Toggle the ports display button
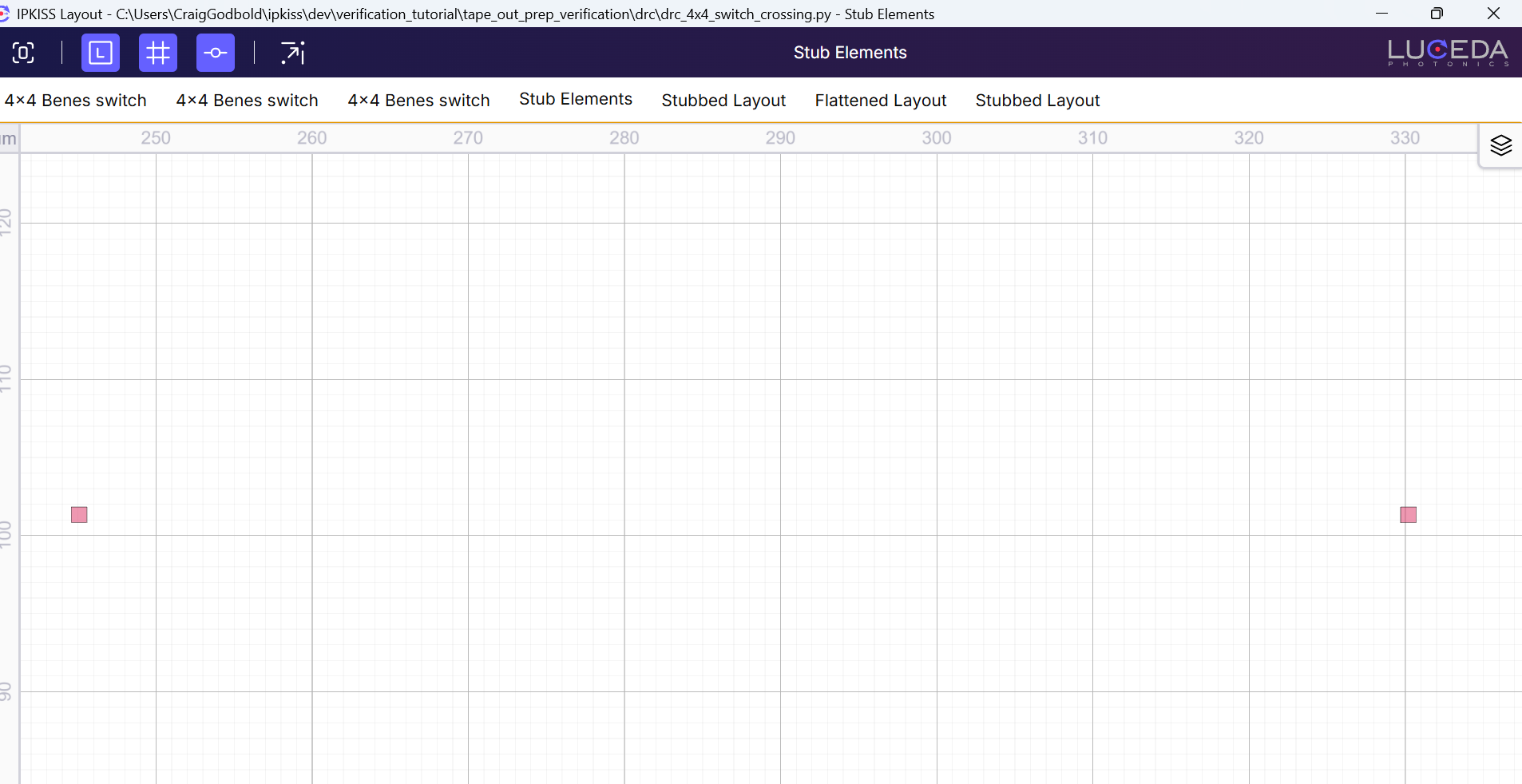This screenshot has width=1522, height=784. point(216,53)
